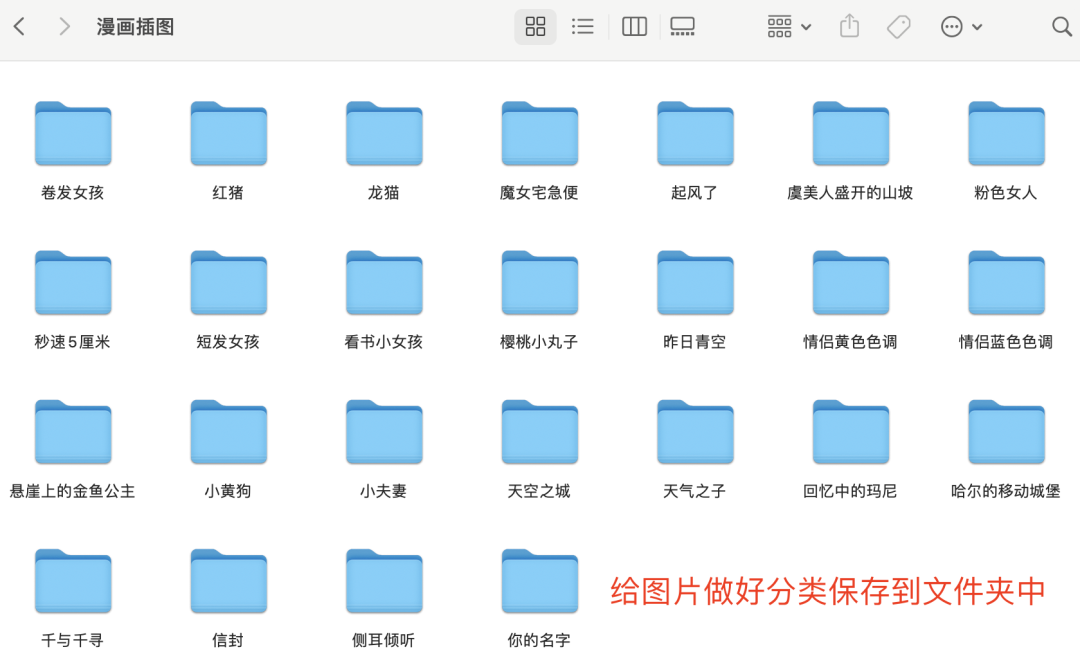Click the folder name label 你的名字

[539, 640]
